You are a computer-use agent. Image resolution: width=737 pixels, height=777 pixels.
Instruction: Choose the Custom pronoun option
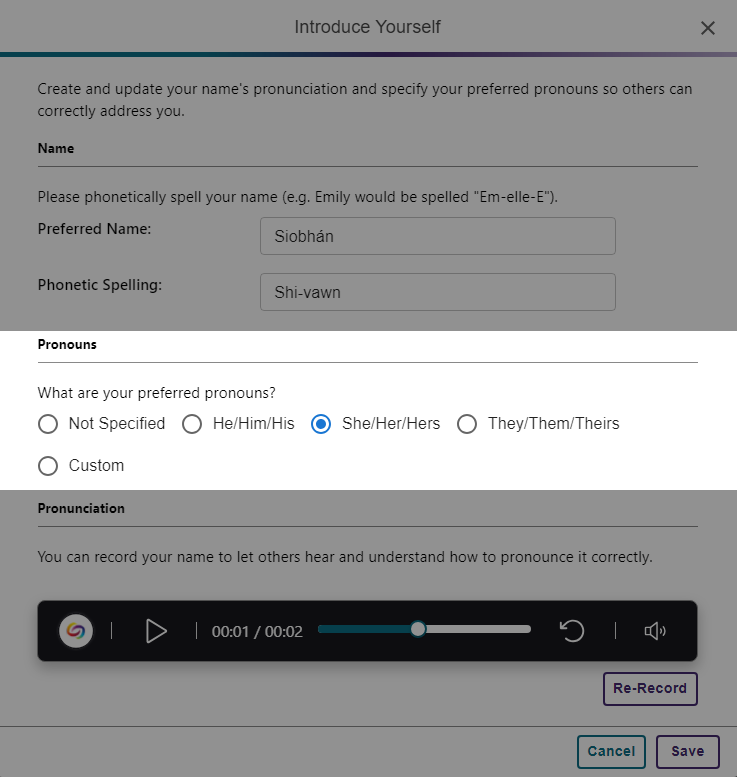(x=48, y=466)
